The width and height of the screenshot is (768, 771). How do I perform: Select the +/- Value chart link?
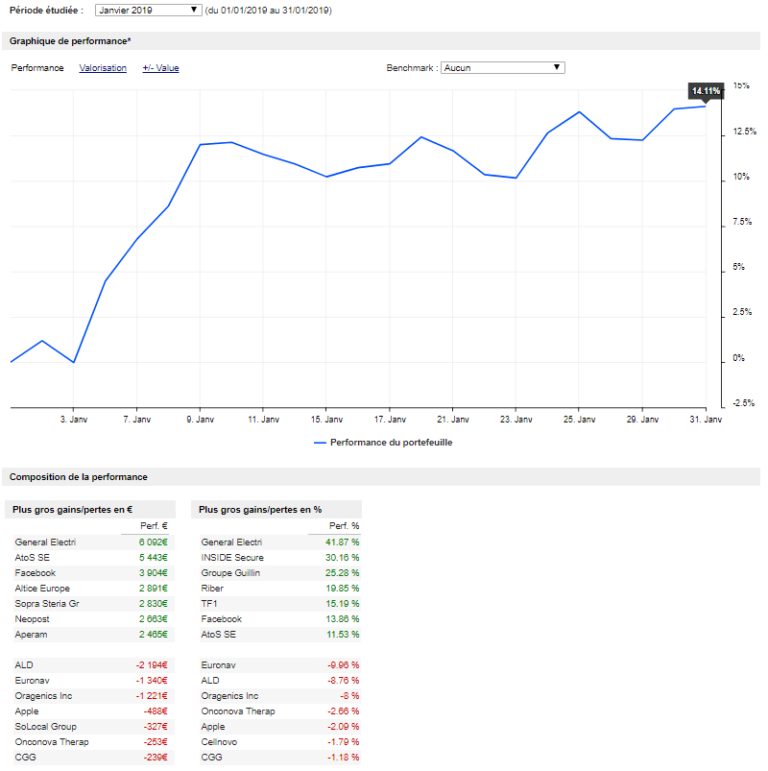(x=160, y=68)
